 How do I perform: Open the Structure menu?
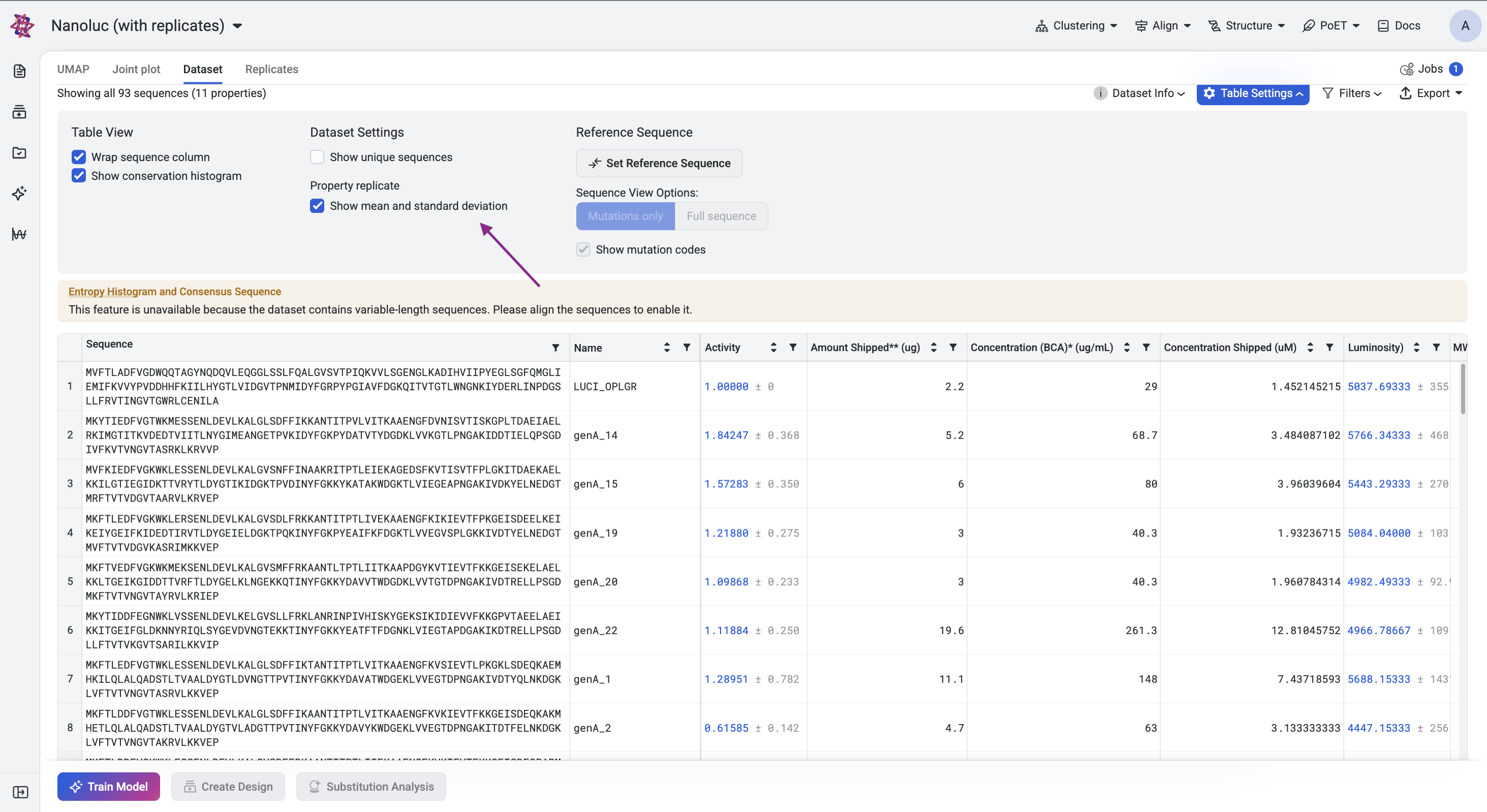pyautogui.click(x=1247, y=25)
